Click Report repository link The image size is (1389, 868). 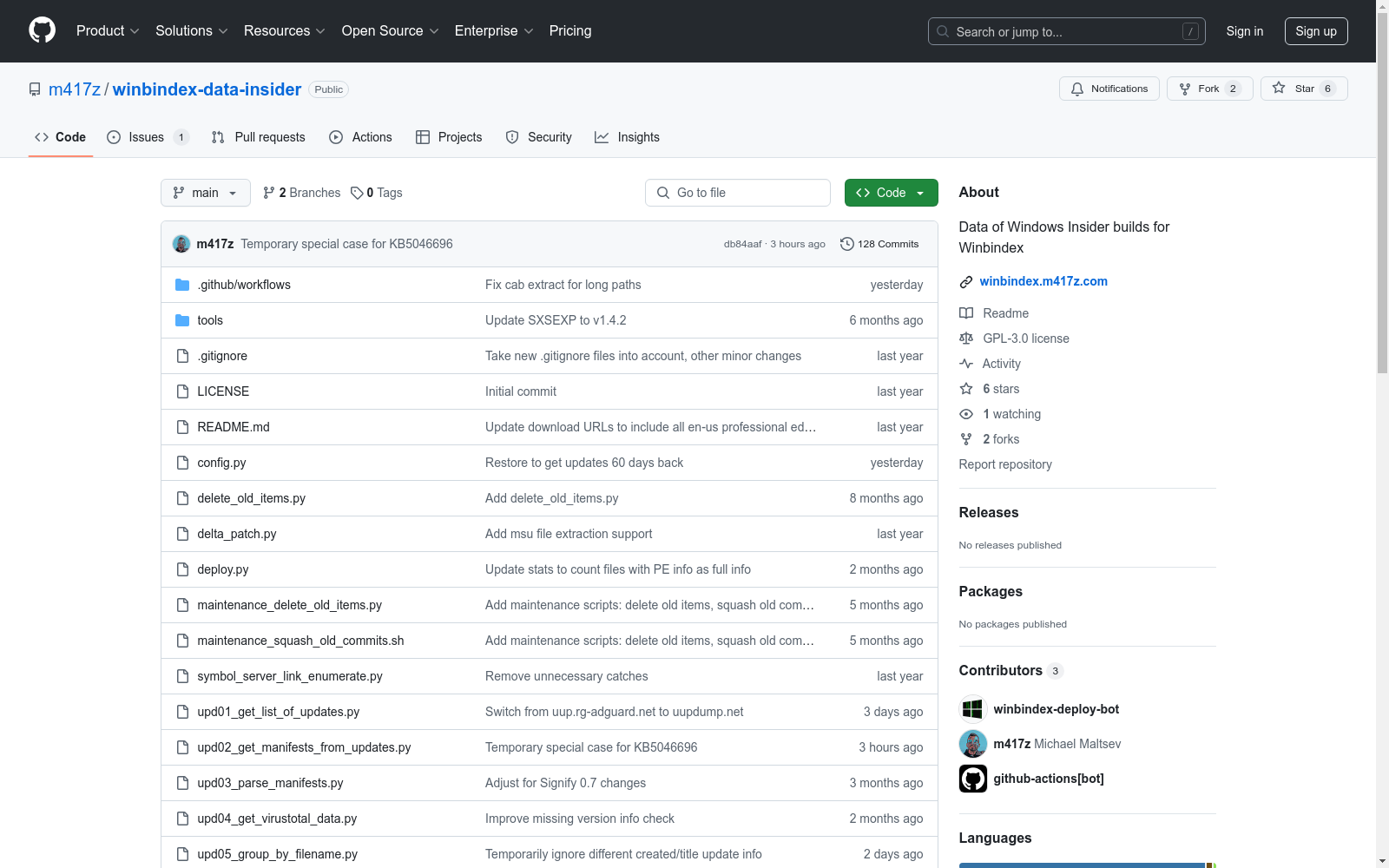[x=1005, y=464]
